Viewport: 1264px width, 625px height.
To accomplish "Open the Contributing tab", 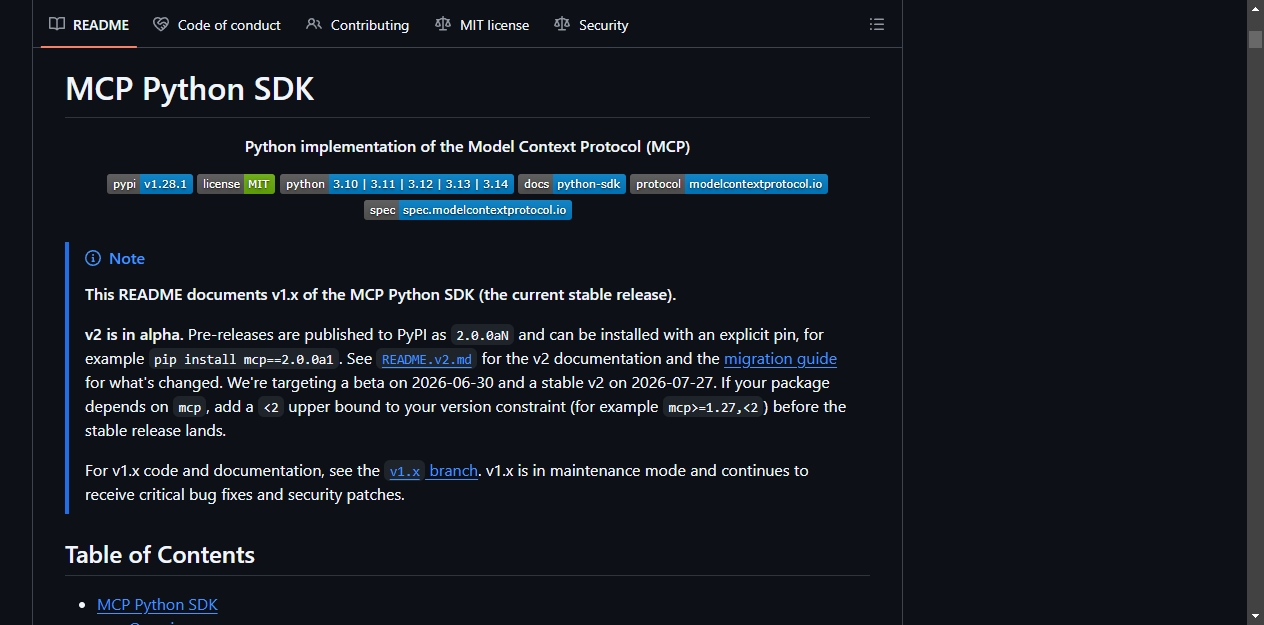I will coord(358,25).
